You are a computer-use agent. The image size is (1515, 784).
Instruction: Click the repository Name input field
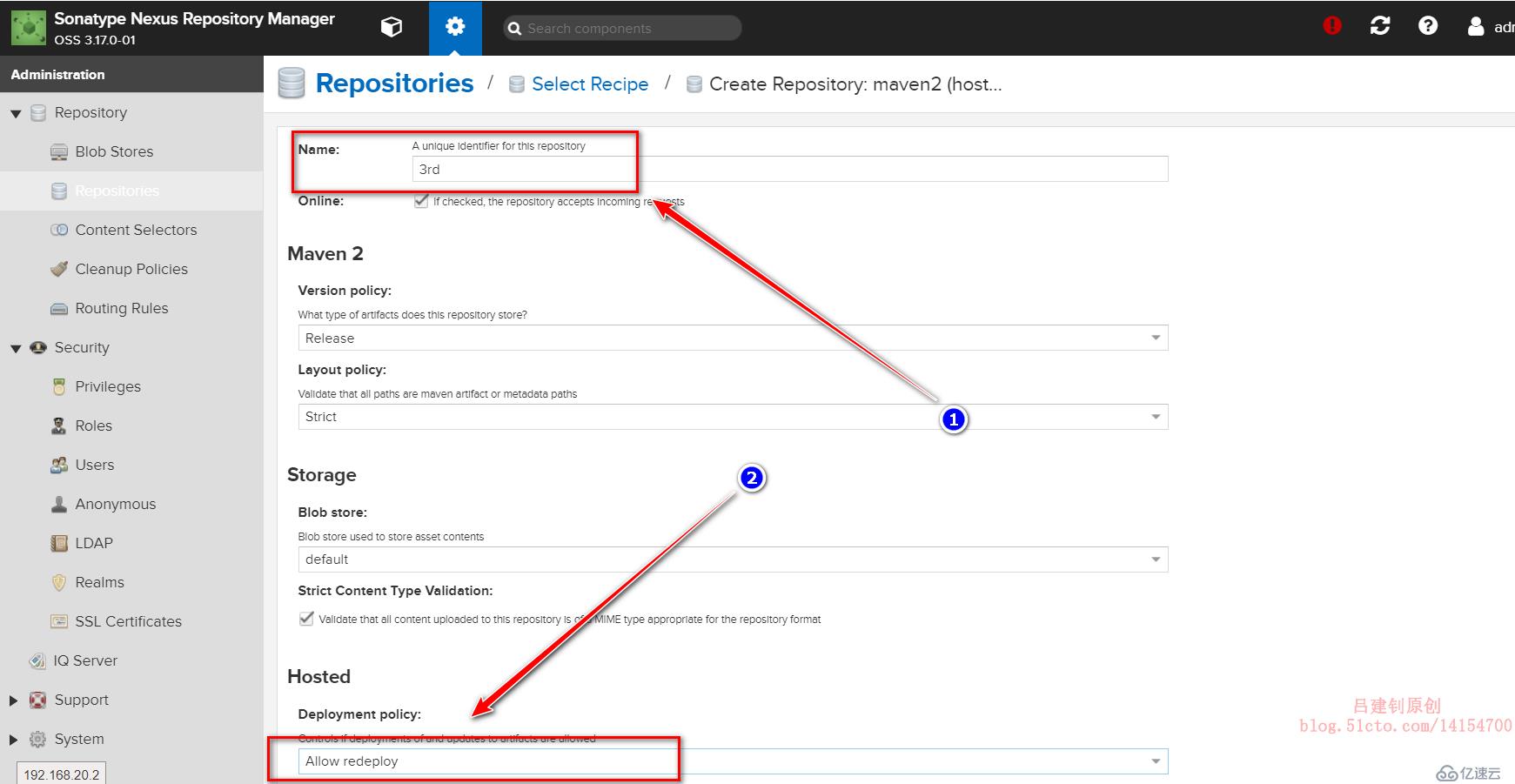(790, 169)
